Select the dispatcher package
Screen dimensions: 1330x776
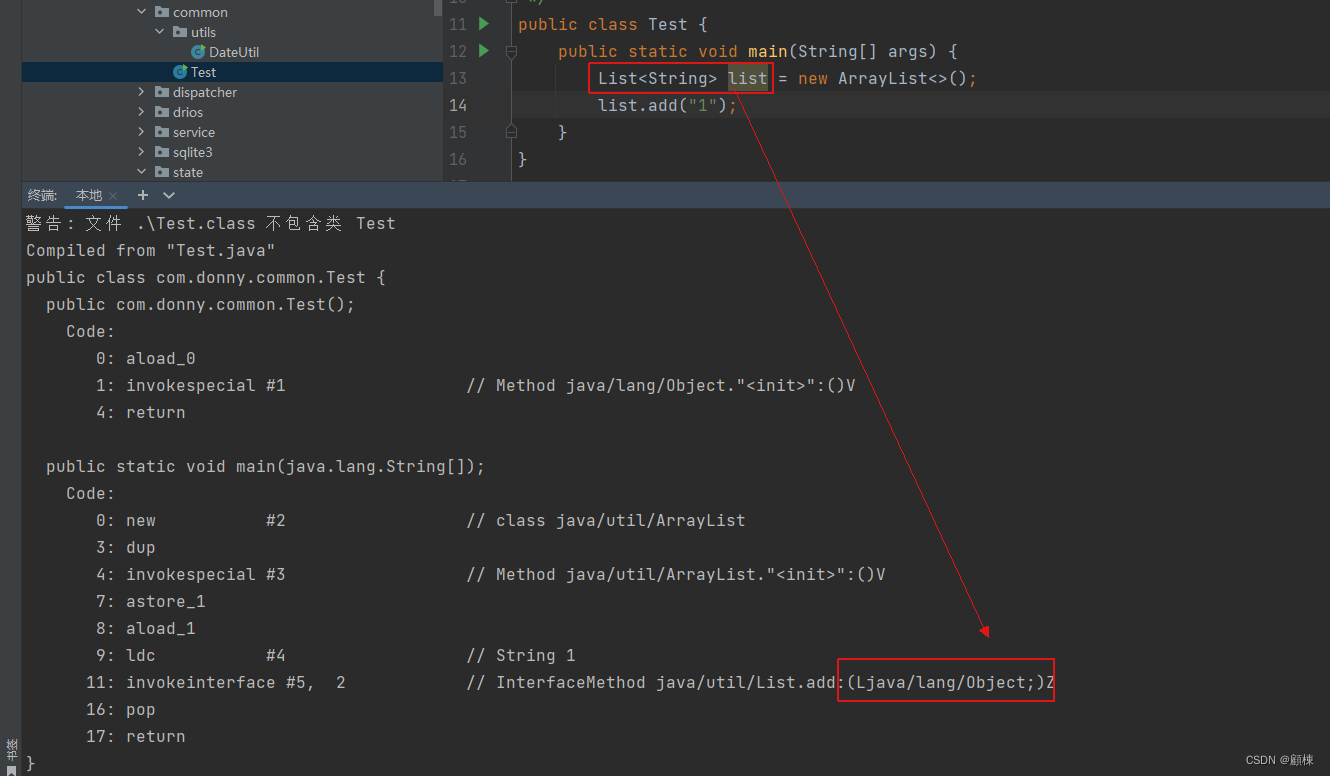tap(205, 92)
